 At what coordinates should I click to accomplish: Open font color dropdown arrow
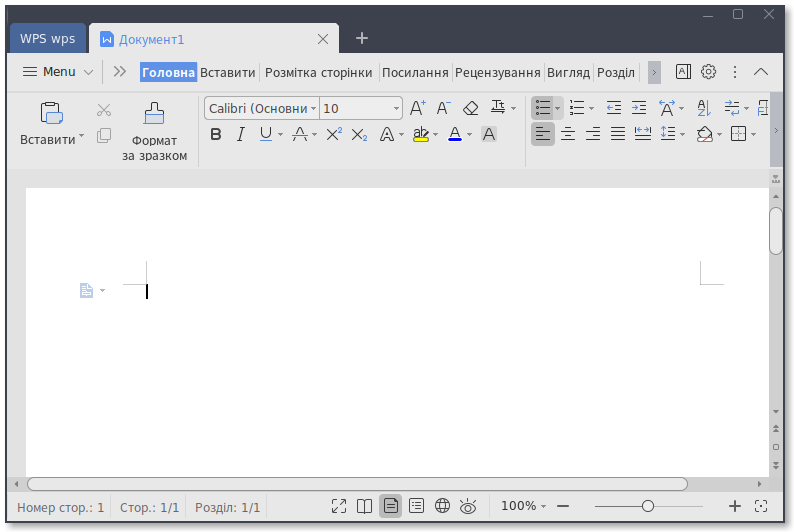tap(469, 135)
